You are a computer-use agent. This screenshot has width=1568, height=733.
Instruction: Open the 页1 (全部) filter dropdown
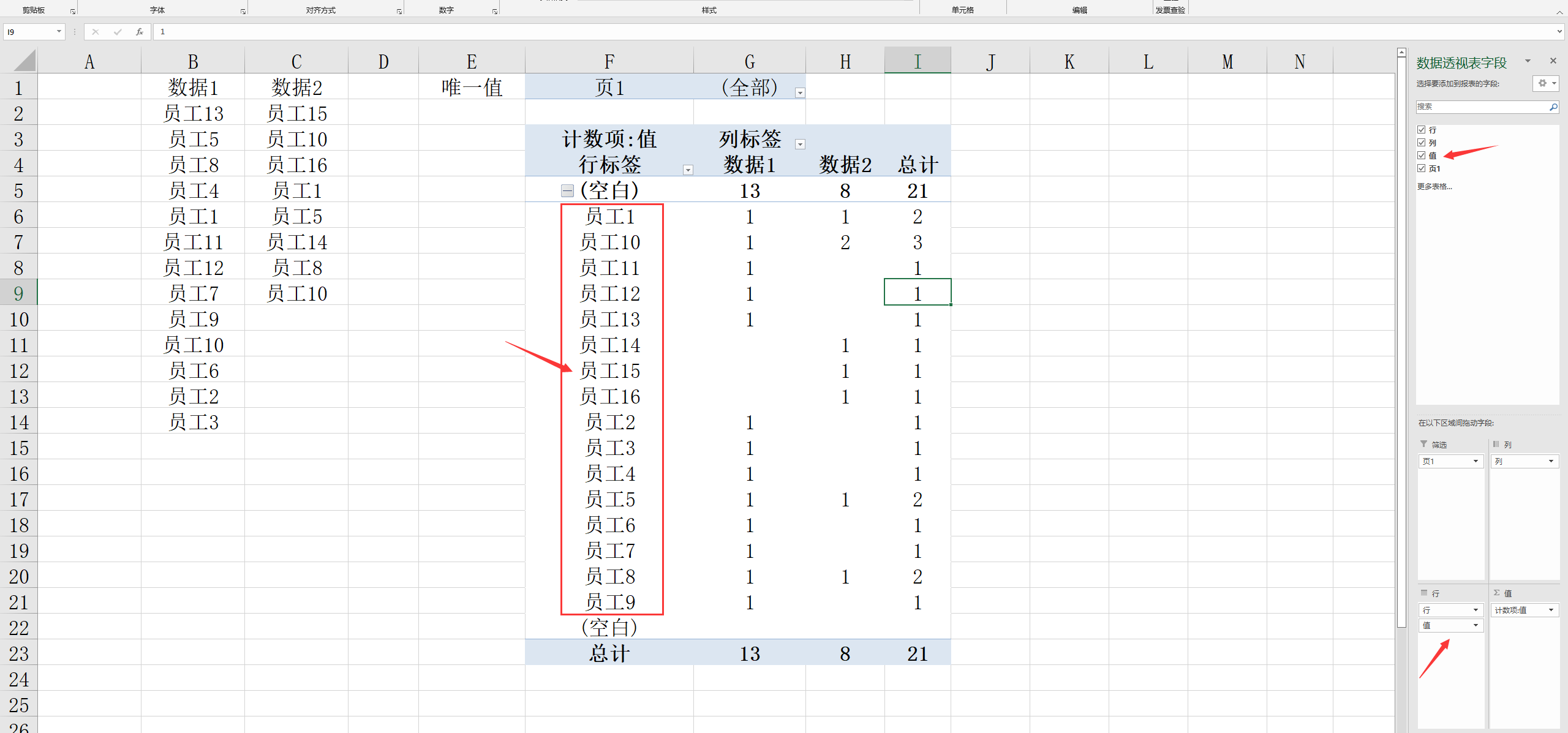[799, 92]
